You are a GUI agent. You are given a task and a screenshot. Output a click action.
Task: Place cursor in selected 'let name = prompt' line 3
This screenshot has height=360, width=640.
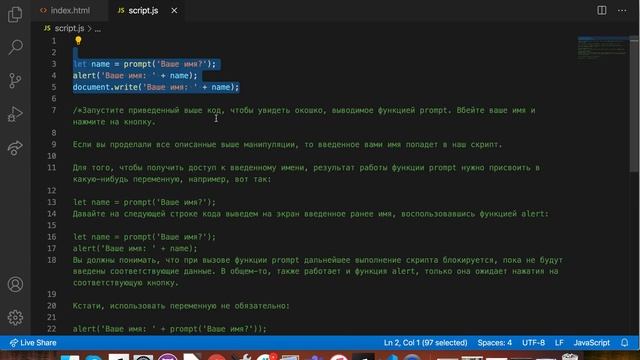tap(144, 64)
